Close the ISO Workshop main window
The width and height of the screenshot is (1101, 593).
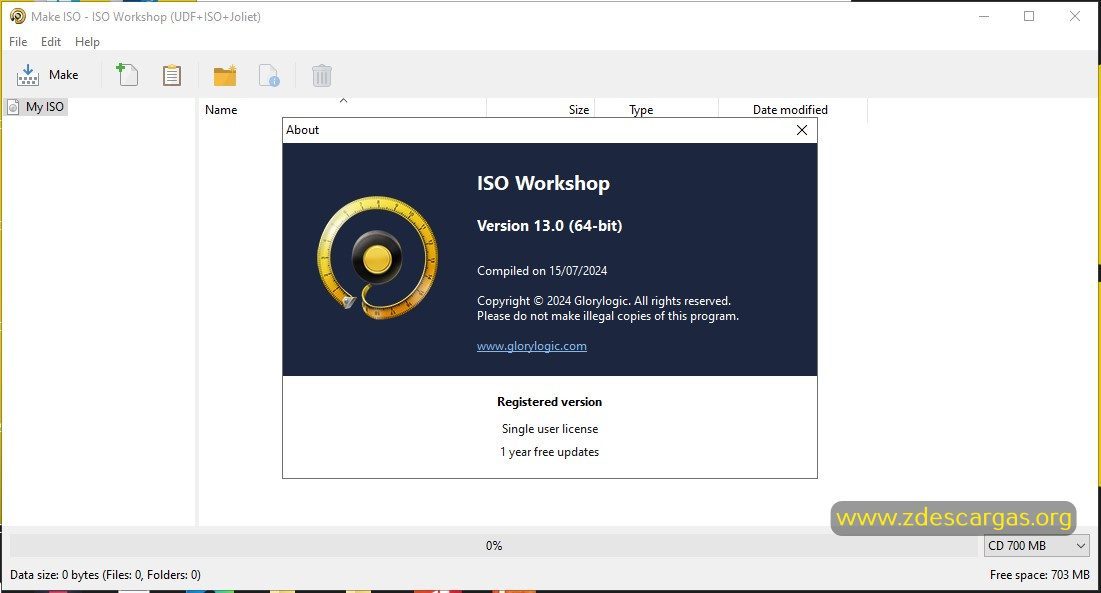coord(1074,16)
